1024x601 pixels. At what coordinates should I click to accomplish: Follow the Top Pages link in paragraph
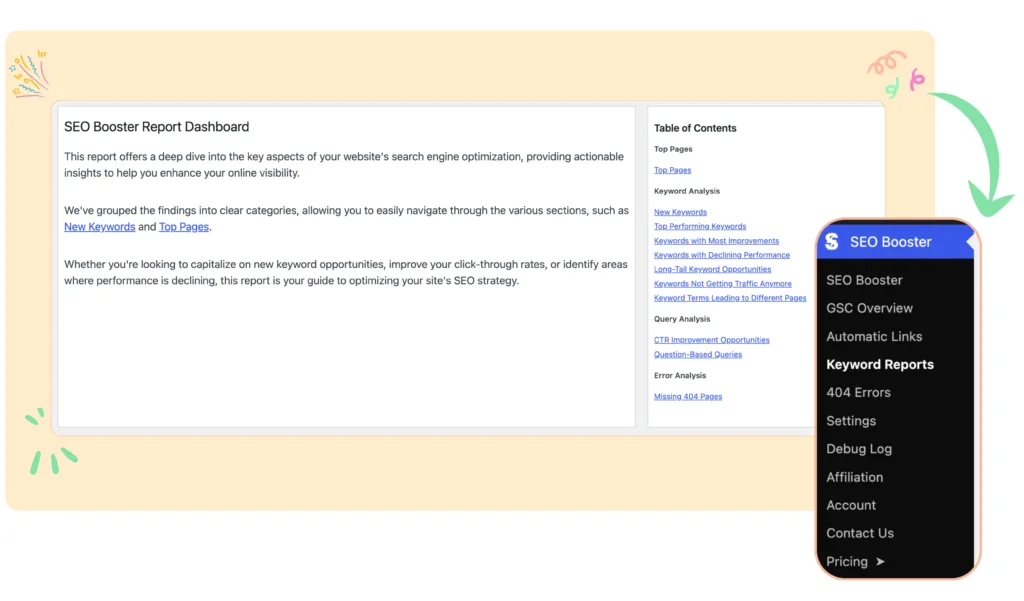184,227
